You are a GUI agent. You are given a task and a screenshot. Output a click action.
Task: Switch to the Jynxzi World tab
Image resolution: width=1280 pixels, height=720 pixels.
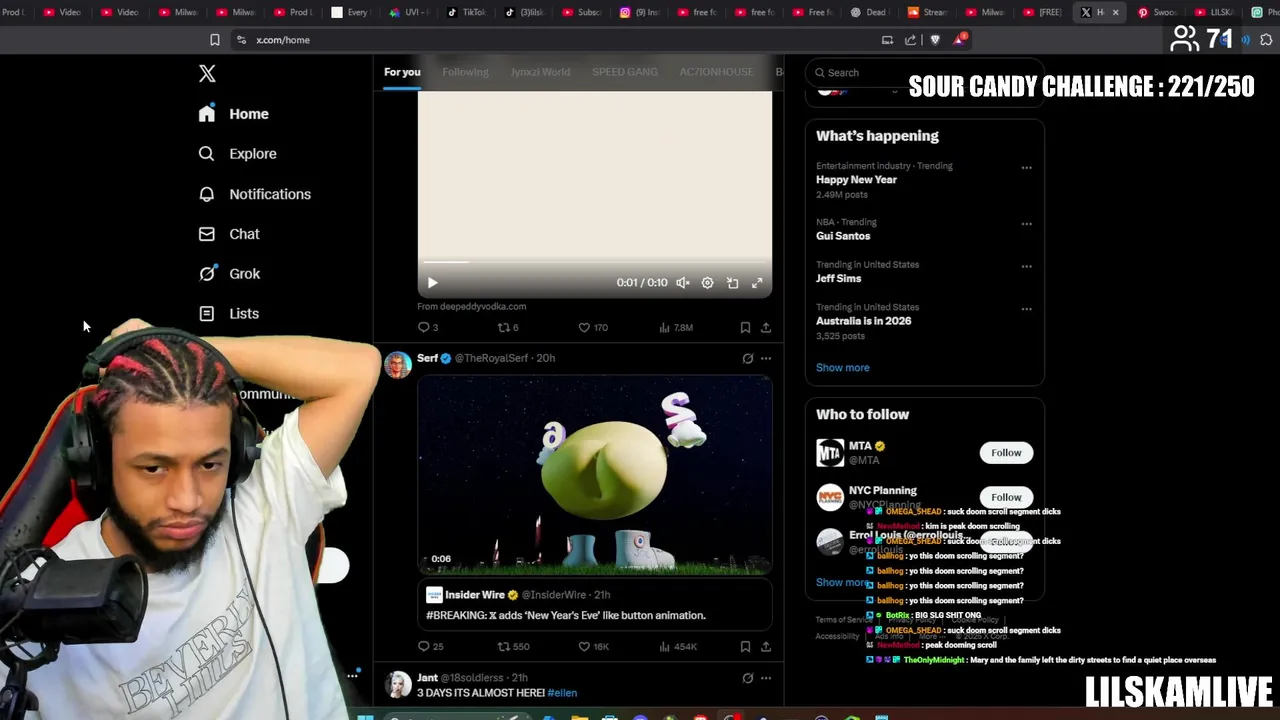(x=540, y=72)
